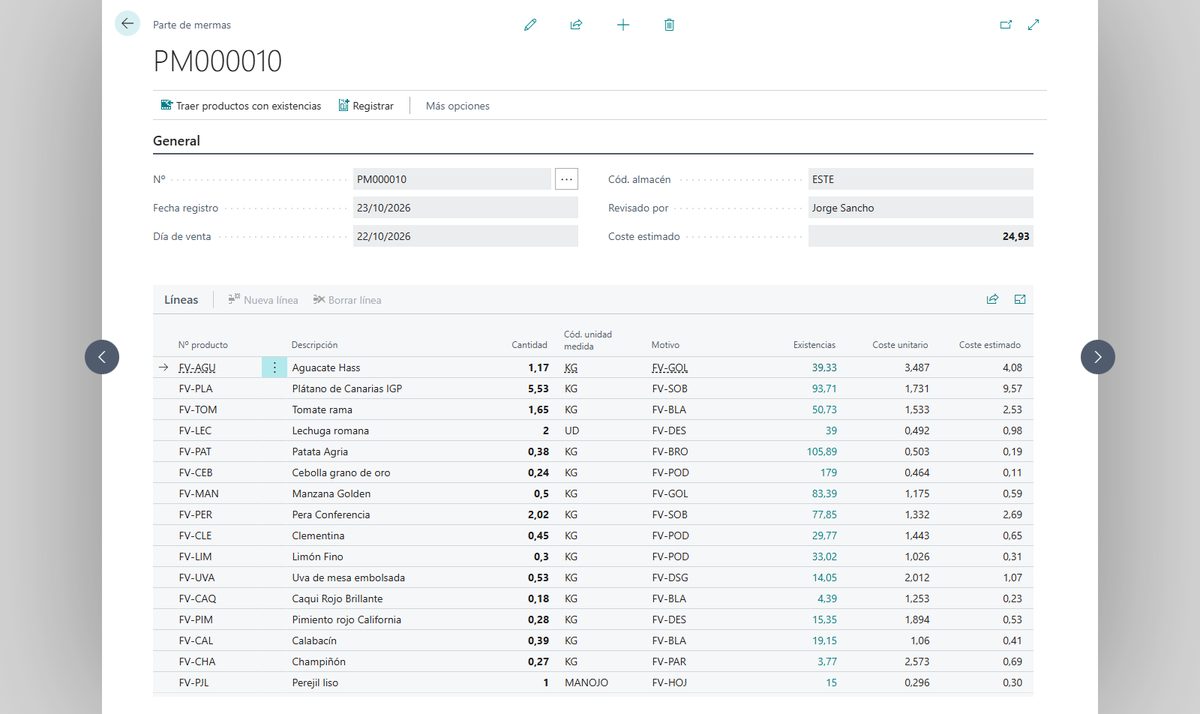Click Nueva línea action
Viewport: 1200px width, 714px height.
coord(263,300)
